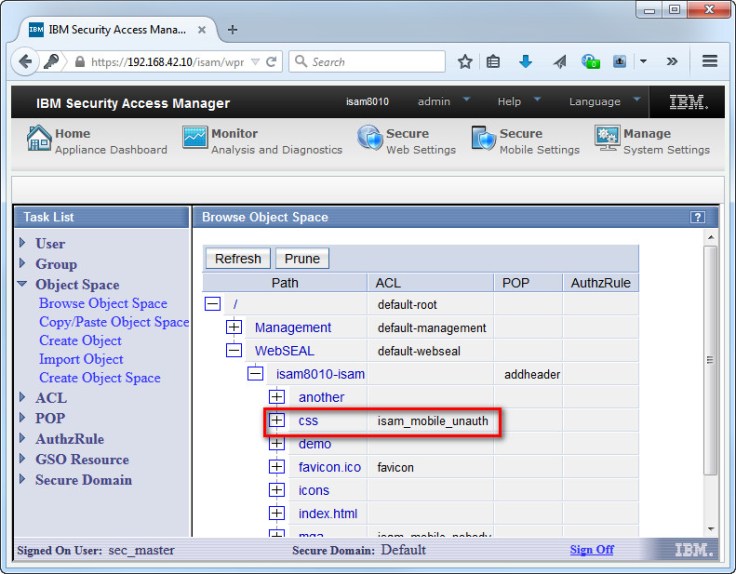Open the Manage System Settings gear icon
The width and height of the screenshot is (736, 574).
tap(607, 139)
